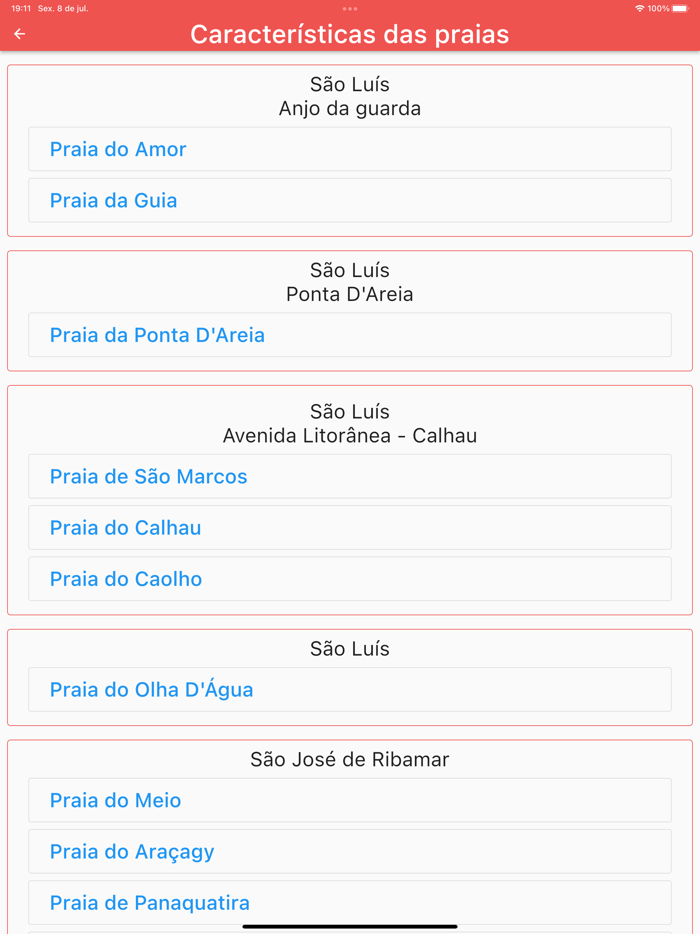
Task: Click the Wi-Fi icon in the status bar
Action: pos(638,8)
